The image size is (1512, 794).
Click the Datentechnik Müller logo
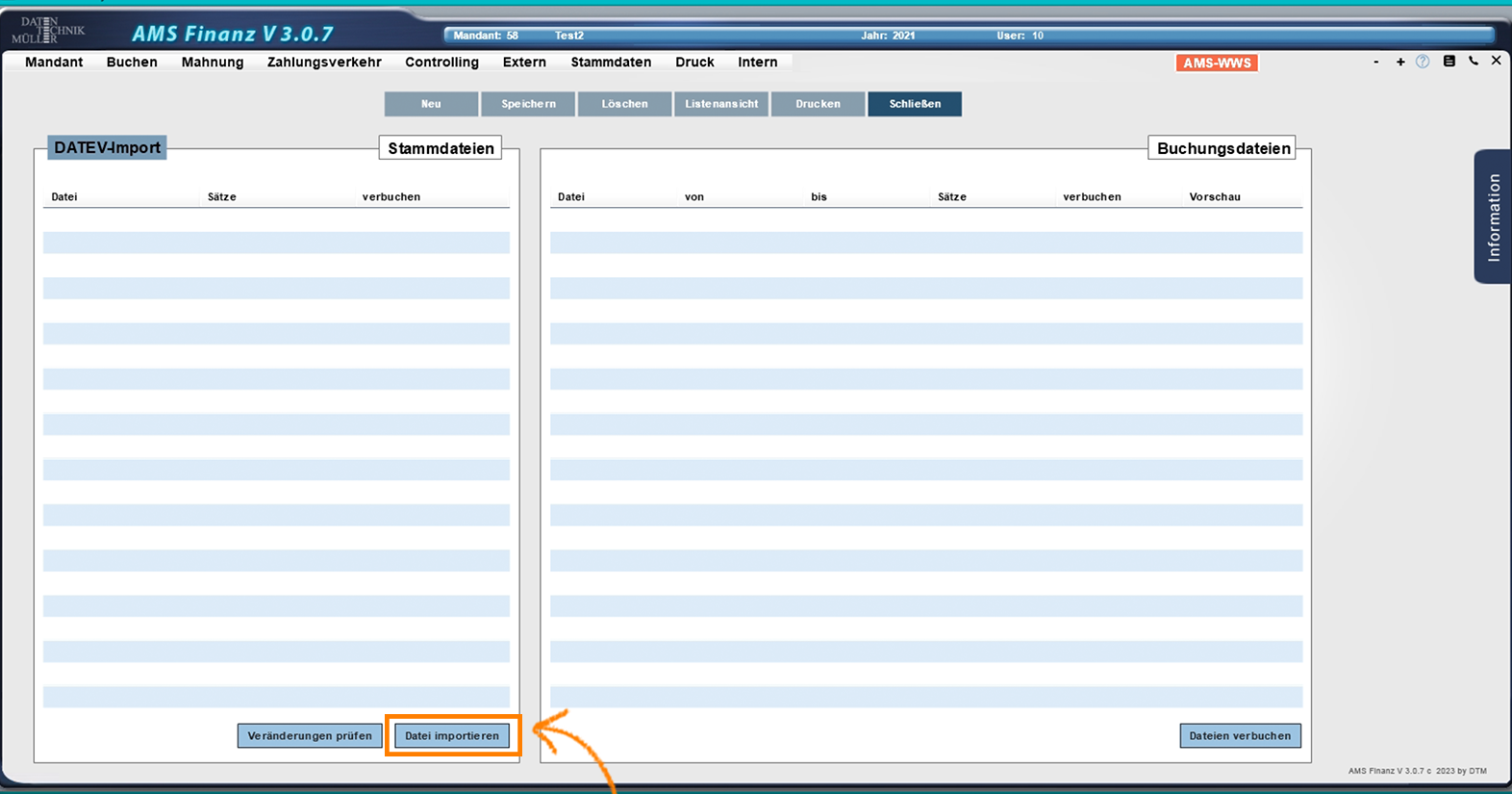48,30
